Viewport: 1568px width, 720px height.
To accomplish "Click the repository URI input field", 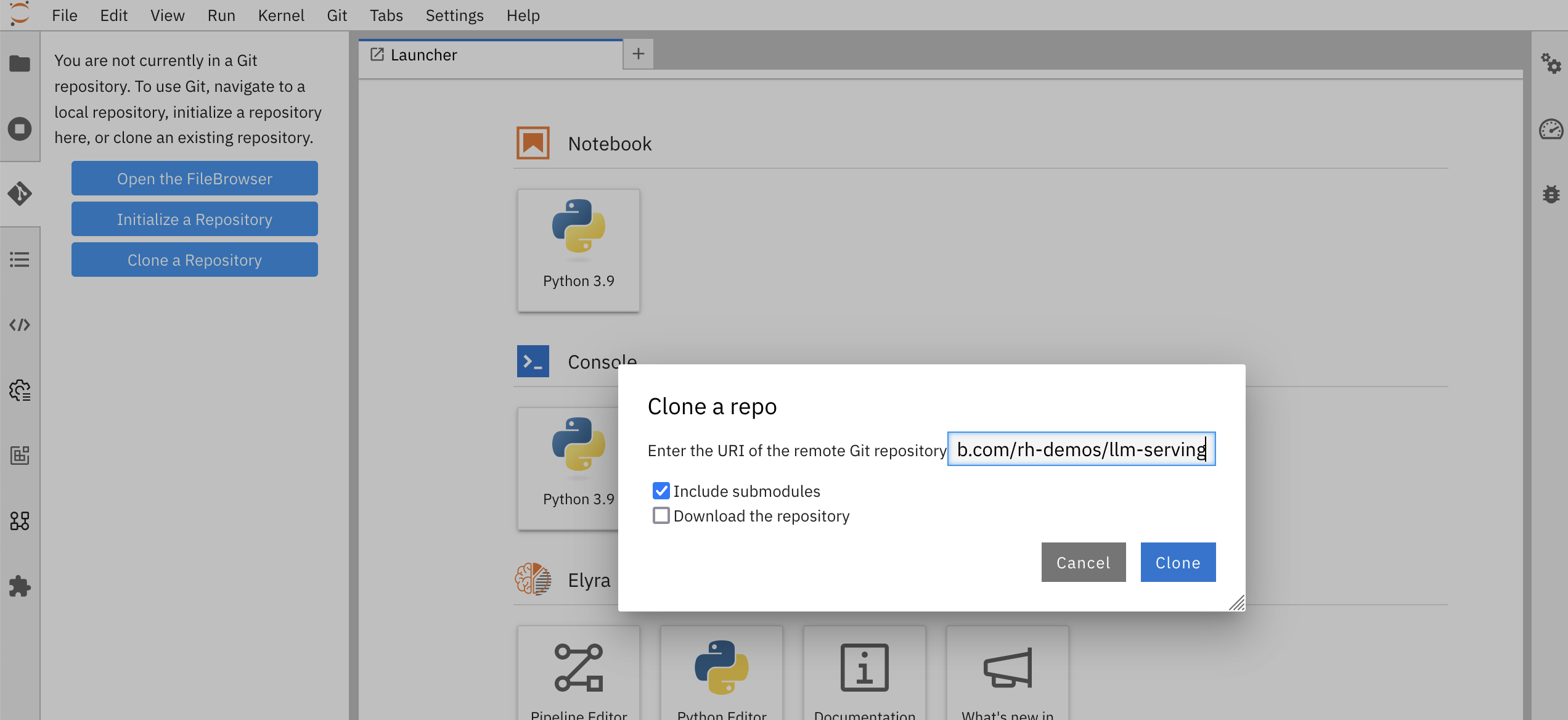I will (x=1081, y=449).
